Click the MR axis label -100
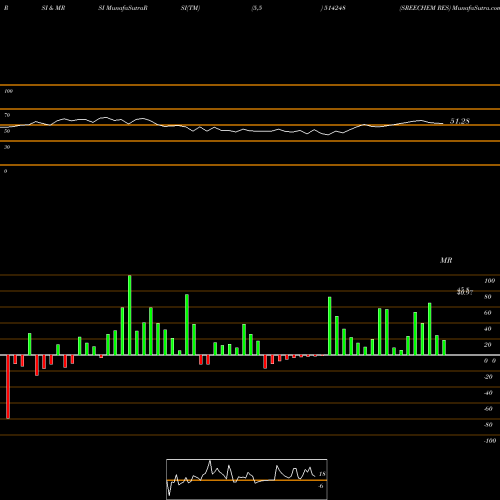 (489, 441)
